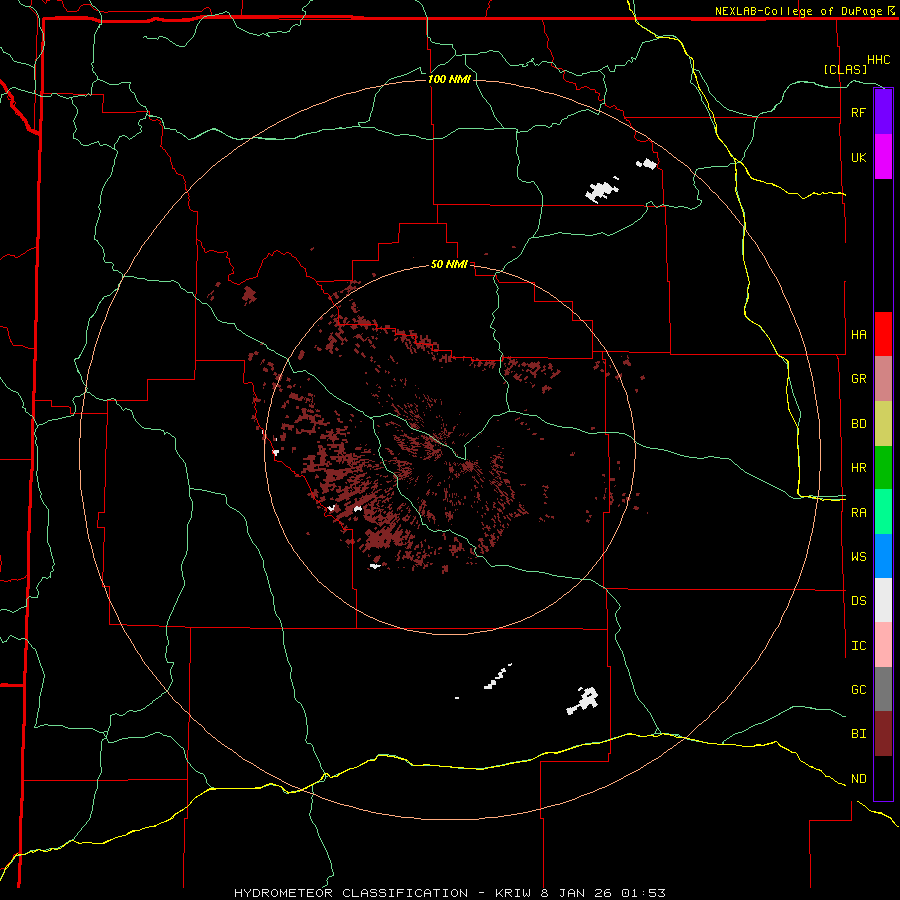This screenshot has width=900, height=900.
Task: Select the yellow BD legend color
Action: pos(883,424)
